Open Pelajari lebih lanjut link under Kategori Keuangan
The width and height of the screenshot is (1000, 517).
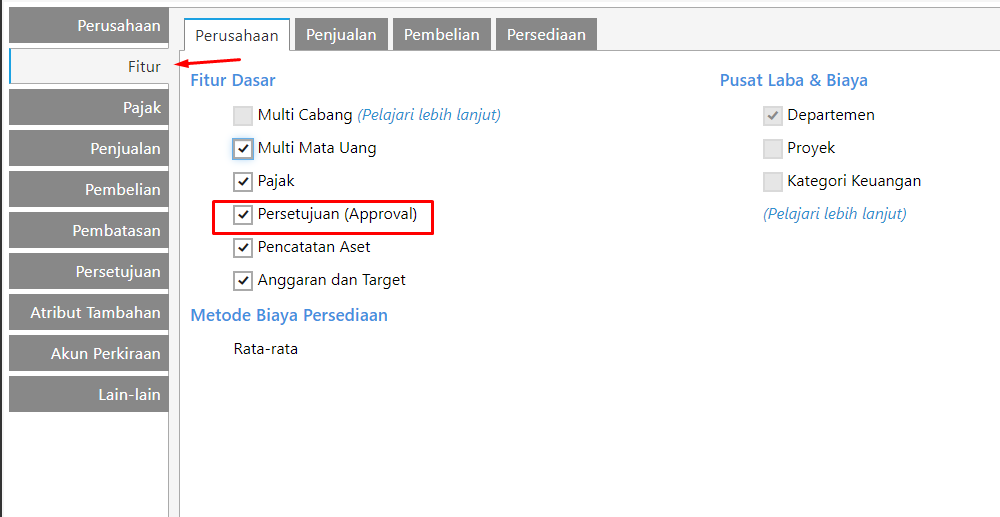pyautogui.click(x=834, y=214)
